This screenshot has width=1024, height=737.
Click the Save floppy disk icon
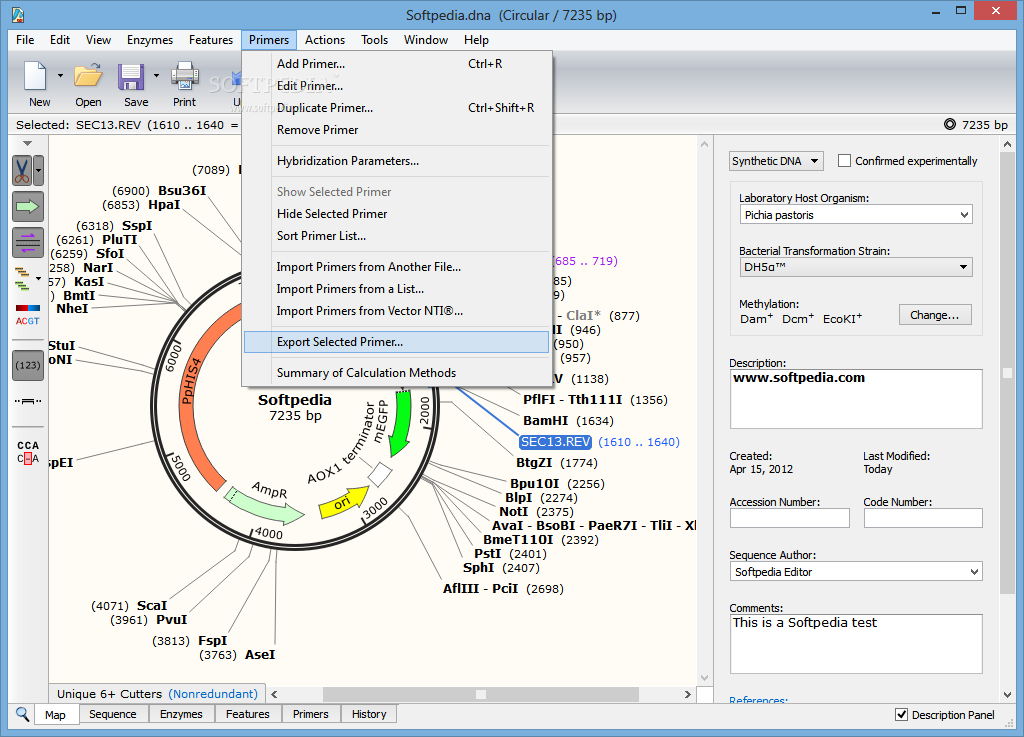pyautogui.click(x=131, y=76)
